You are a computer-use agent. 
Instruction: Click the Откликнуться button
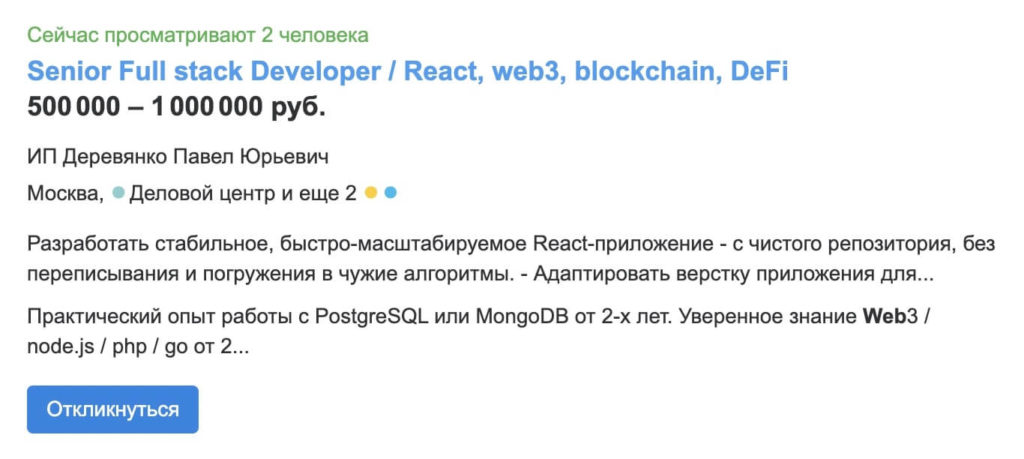112,409
